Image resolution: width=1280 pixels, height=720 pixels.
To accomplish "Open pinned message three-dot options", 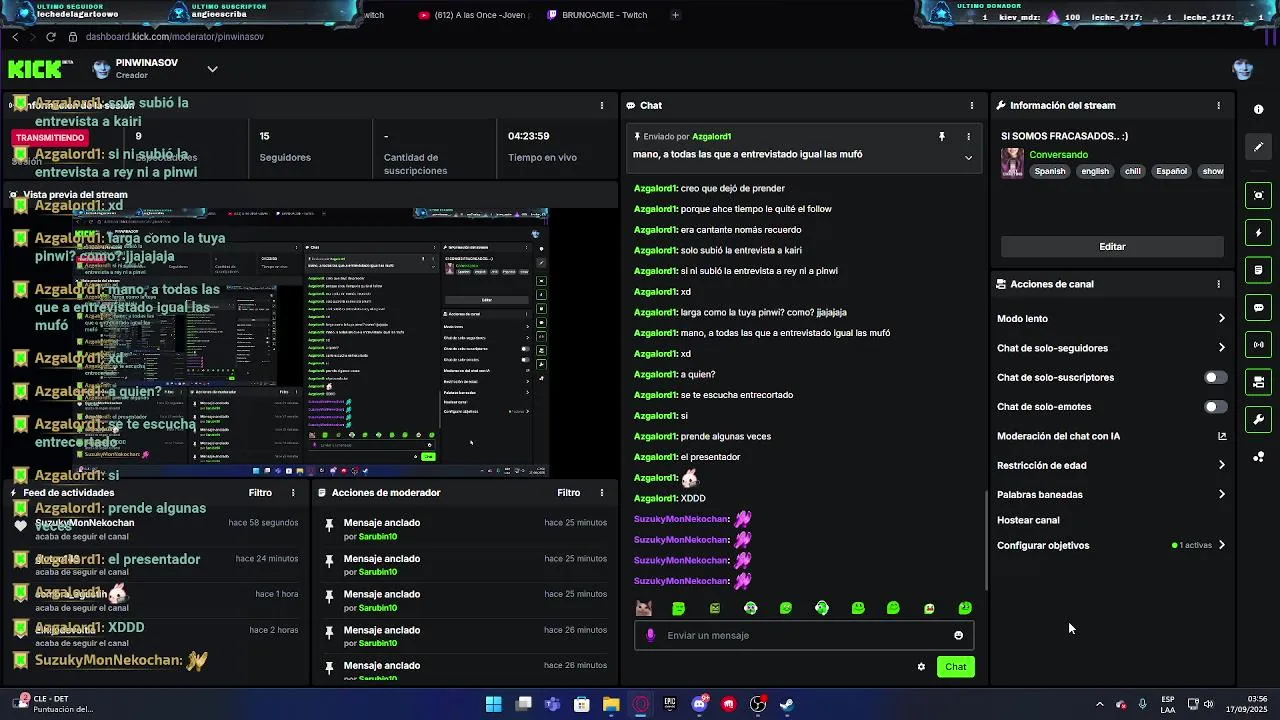I will point(968,136).
